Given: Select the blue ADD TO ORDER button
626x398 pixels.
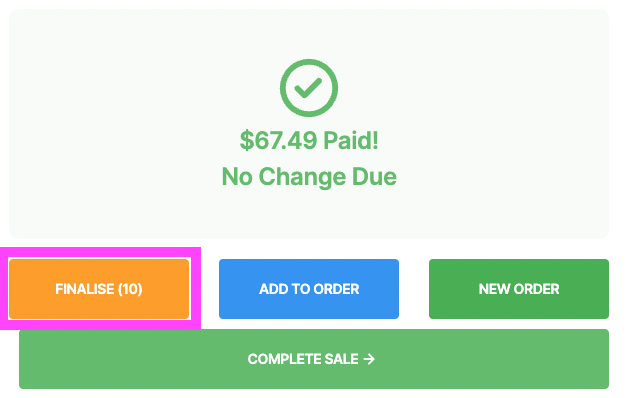Looking at the screenshot, I should click(x=309, y=289).
